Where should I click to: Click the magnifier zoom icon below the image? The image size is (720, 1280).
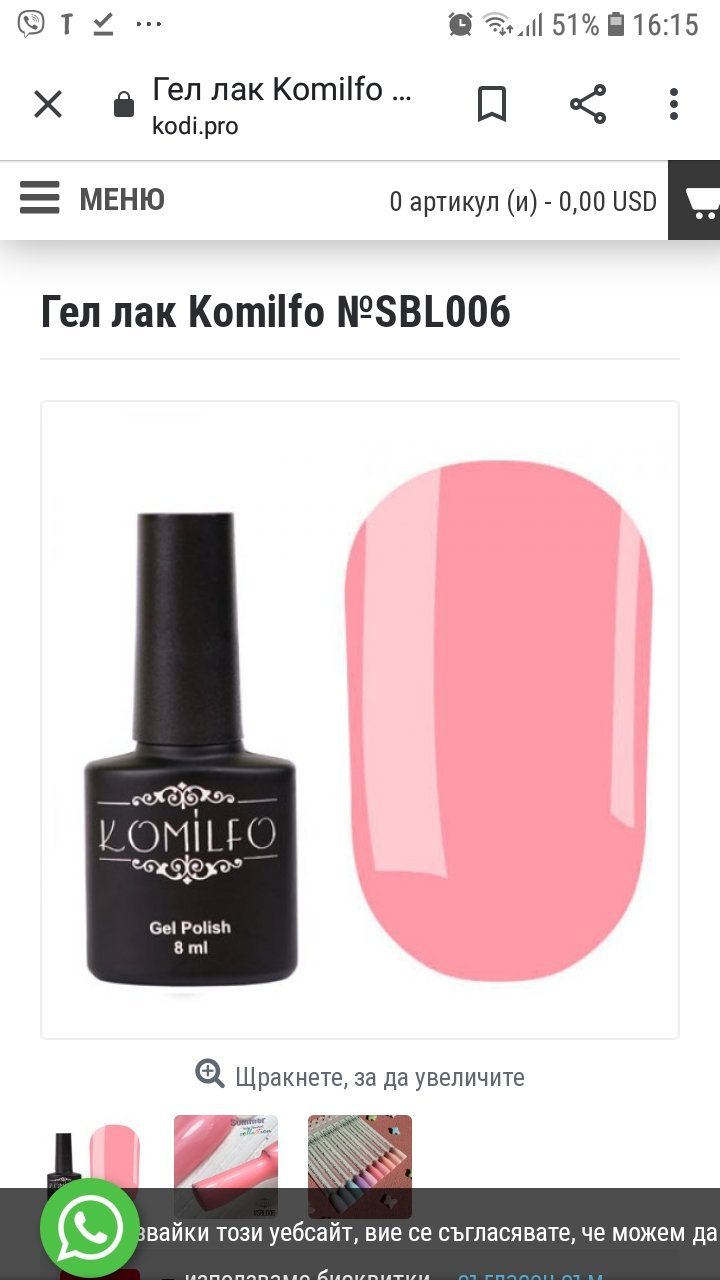coord(210,1074)
